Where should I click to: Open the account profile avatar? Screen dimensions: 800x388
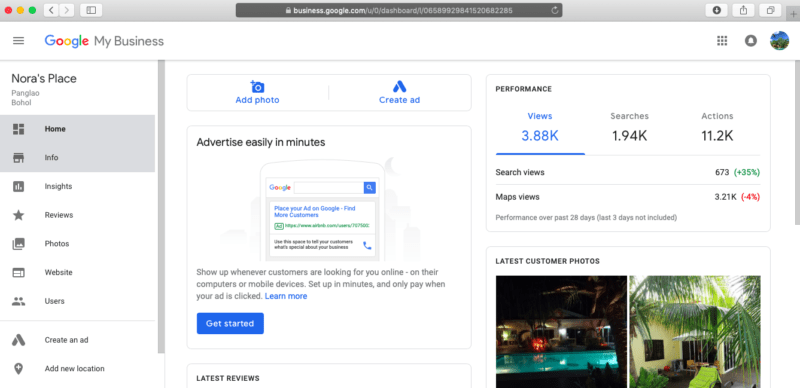click(x=779, y=41)
